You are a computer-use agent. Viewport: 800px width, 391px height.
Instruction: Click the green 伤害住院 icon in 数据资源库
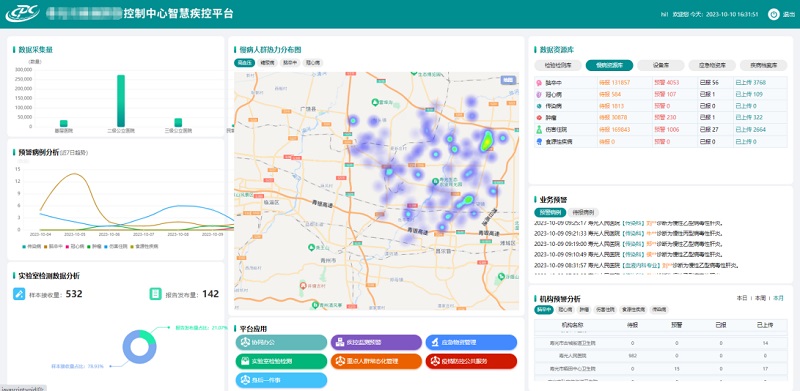539,130
